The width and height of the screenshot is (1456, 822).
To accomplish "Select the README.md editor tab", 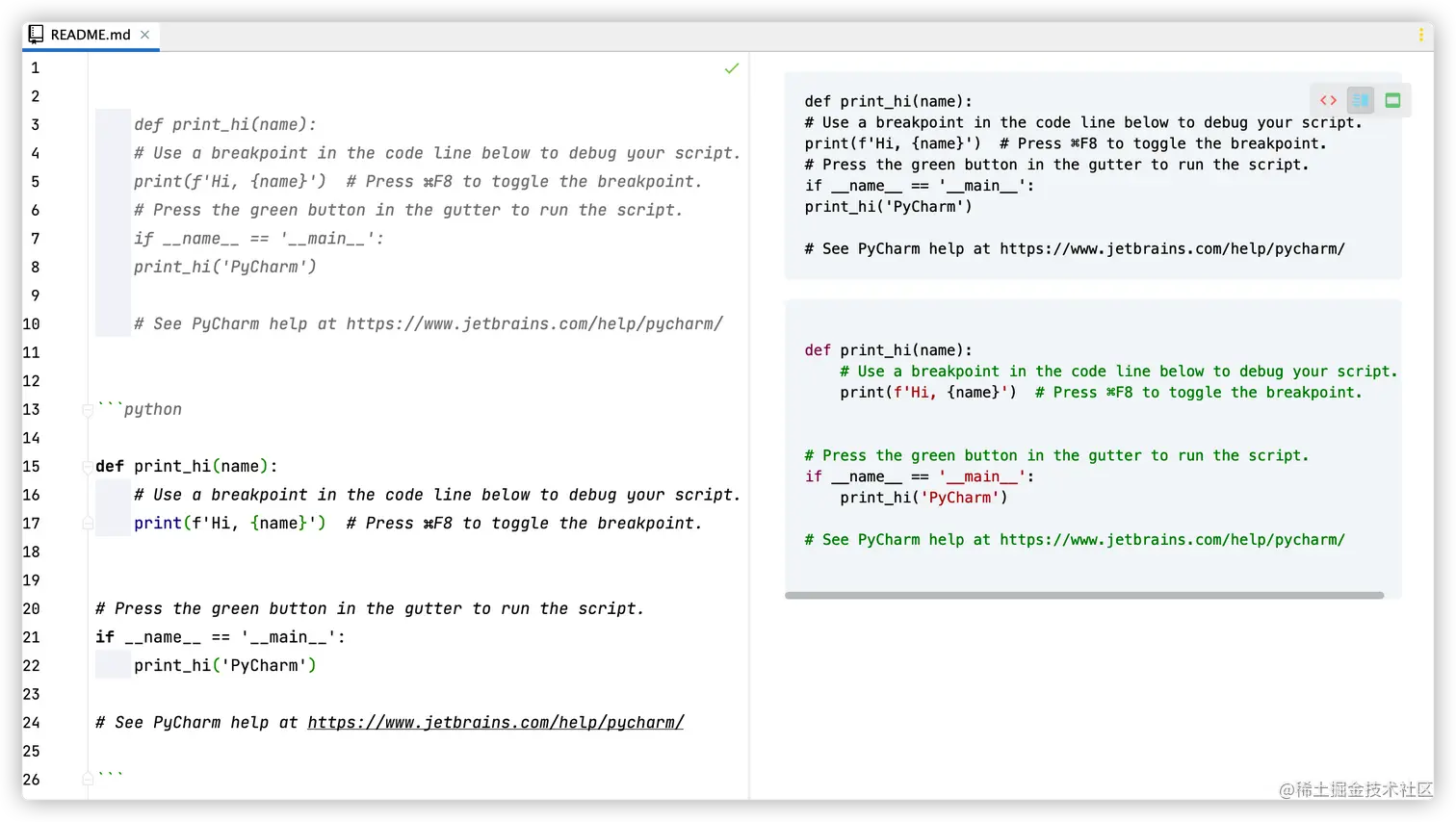I will (x=91, y=35).
